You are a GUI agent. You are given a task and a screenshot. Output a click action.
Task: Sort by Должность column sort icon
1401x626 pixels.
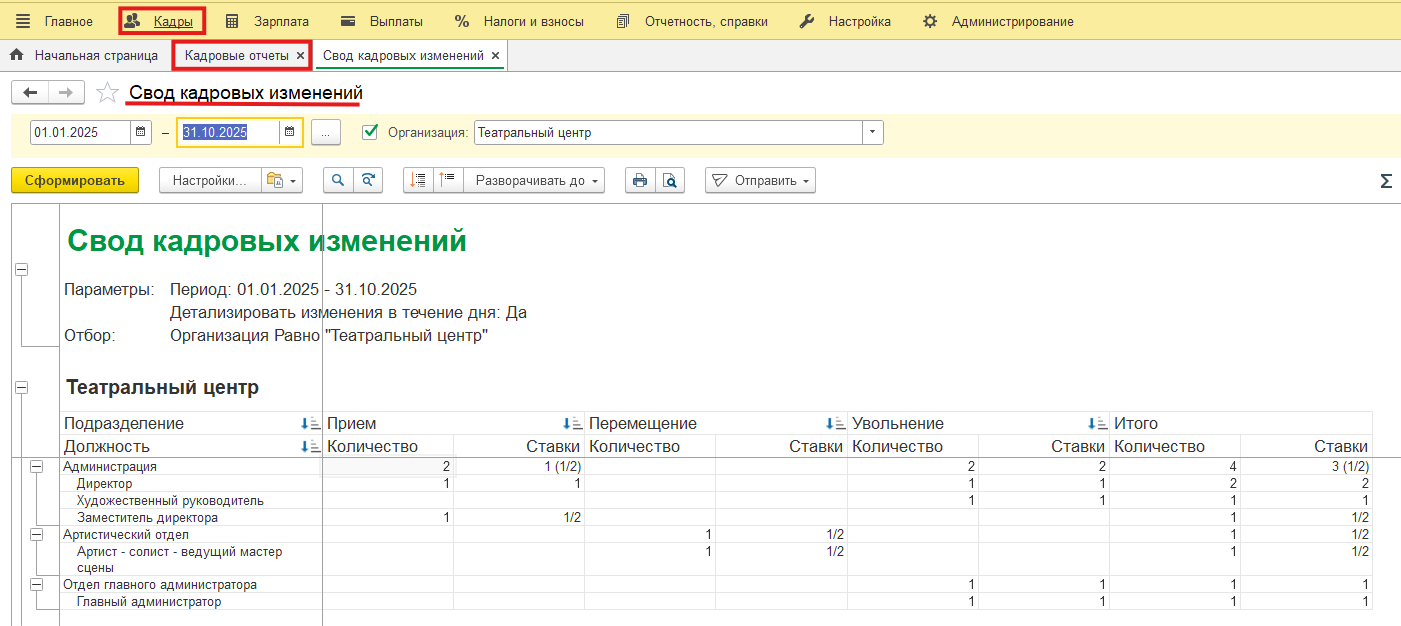click(x=310, y=447)
